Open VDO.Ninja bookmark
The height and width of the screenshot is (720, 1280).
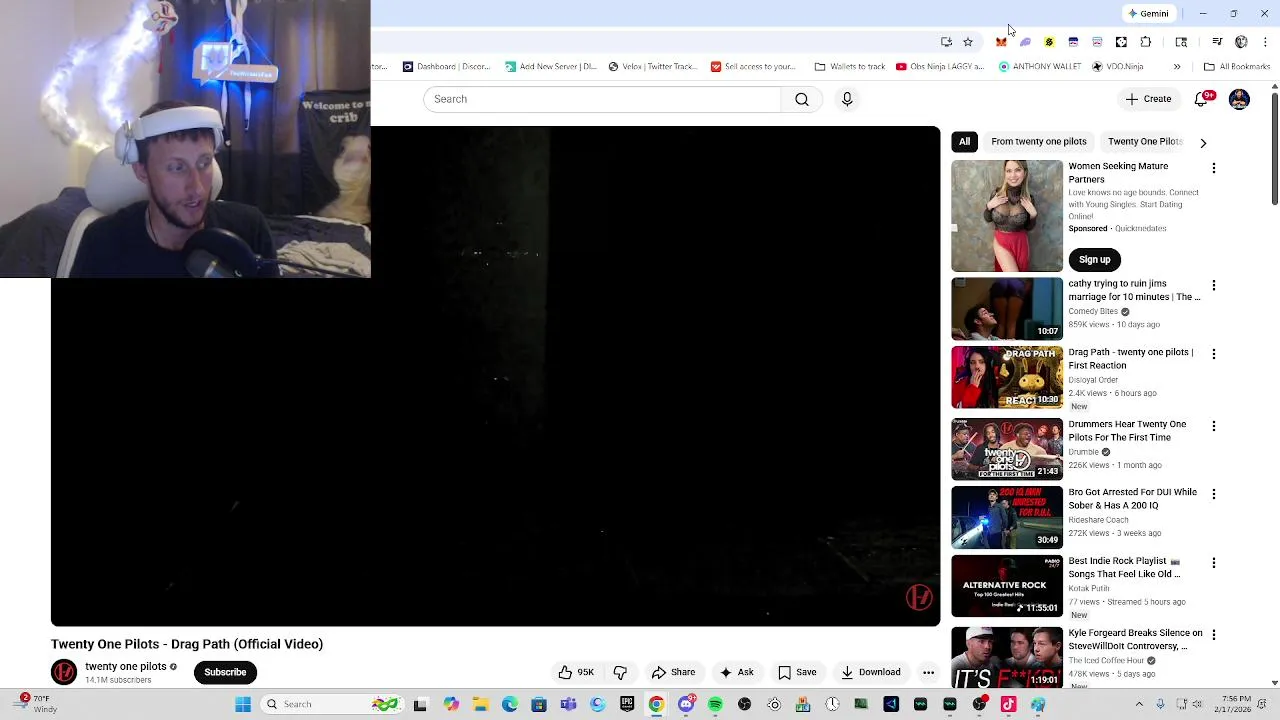[1117, 67]
